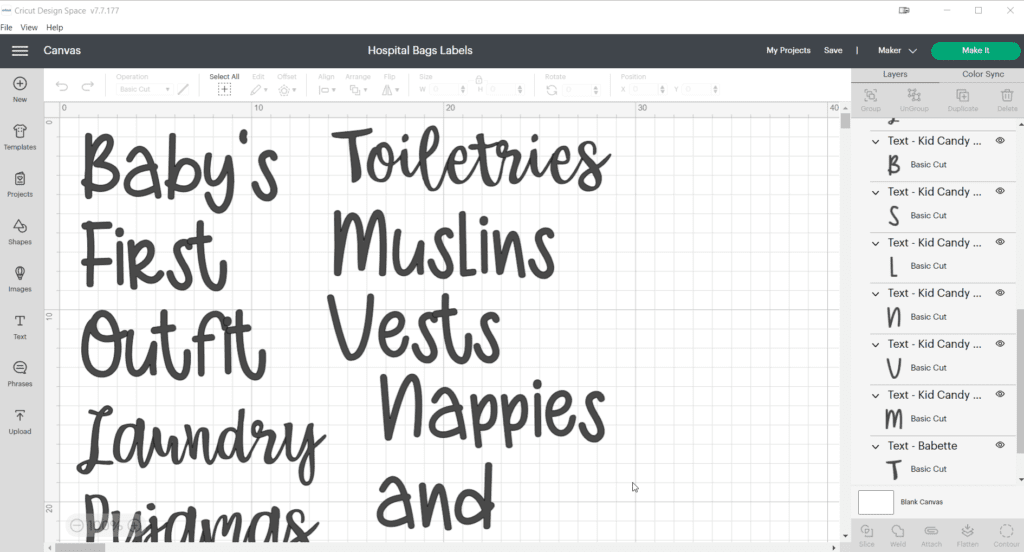Hide the V text layer
This screenshot has width=1024, height=552.
pyautogui.click(x=1000, y=344)
